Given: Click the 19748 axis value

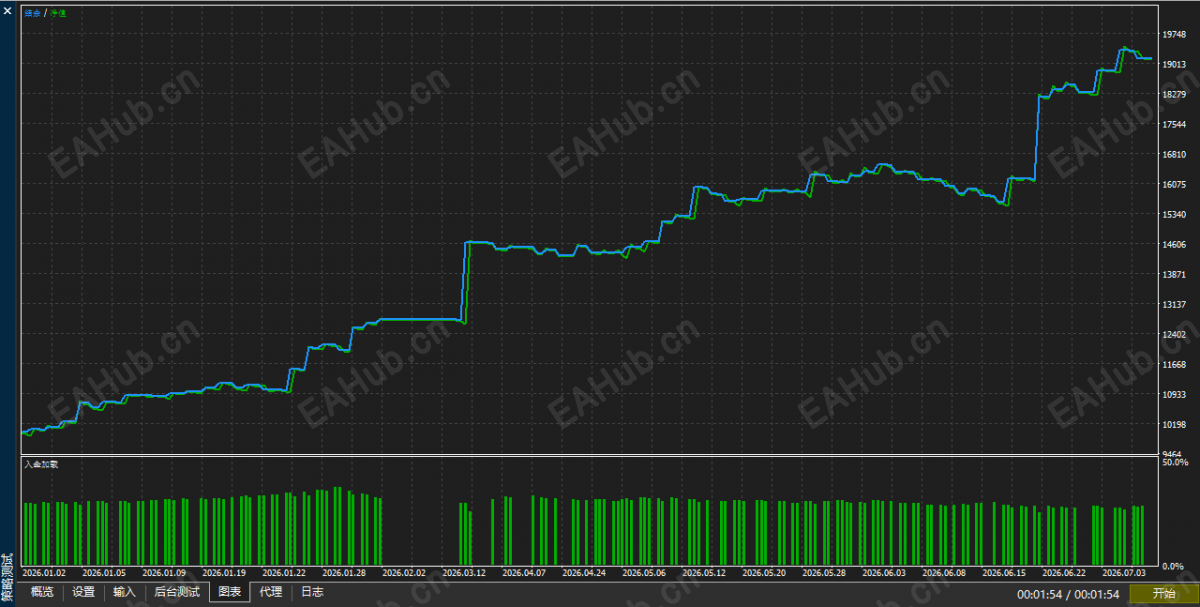Looking at the screenshot, I should pyautogui.click(x=1174, y=34).
